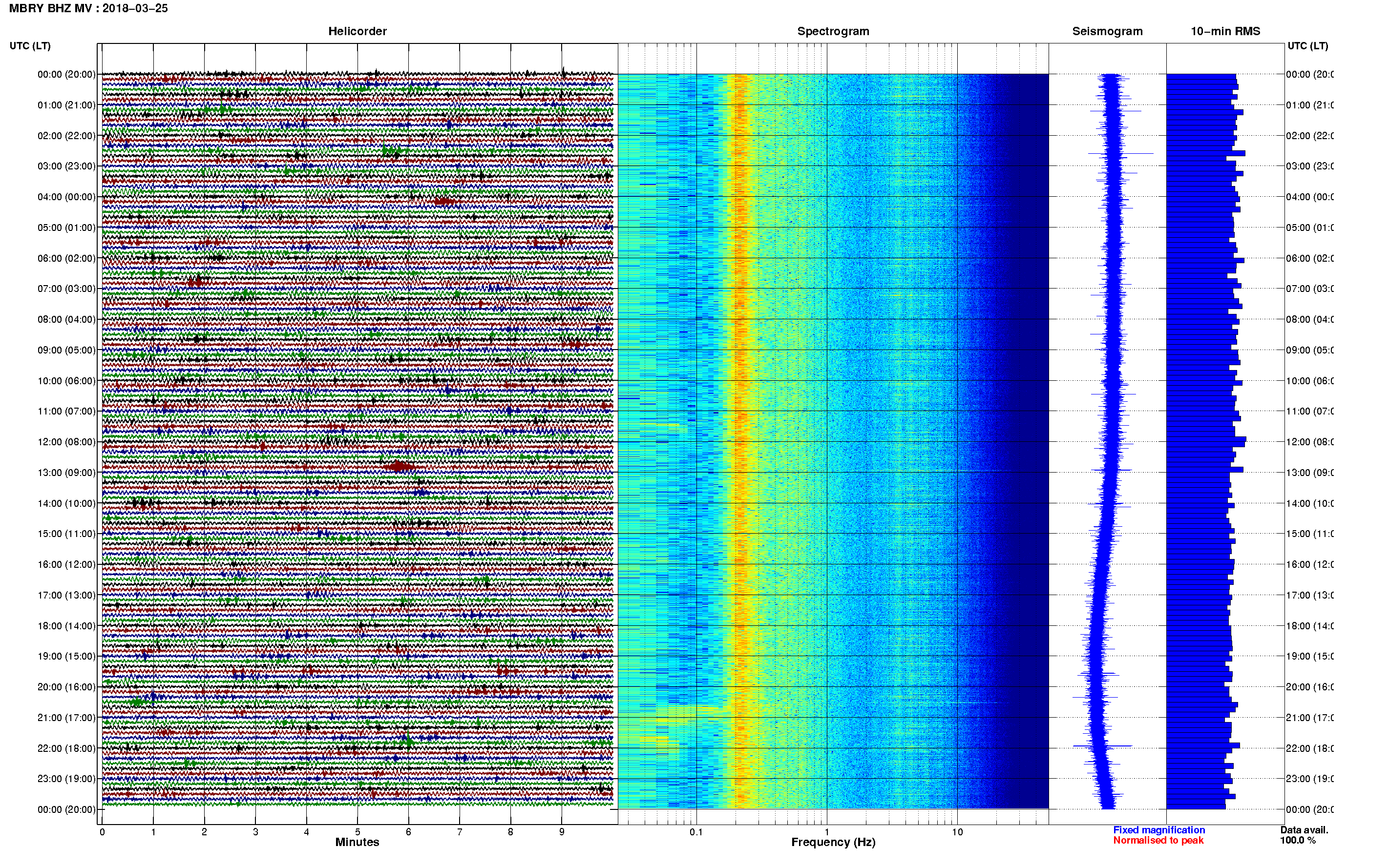Screen dimensions: 1389x868
Task: Click the '08:00 (04:00)' Helicorder time label
Action: point(66,320)
